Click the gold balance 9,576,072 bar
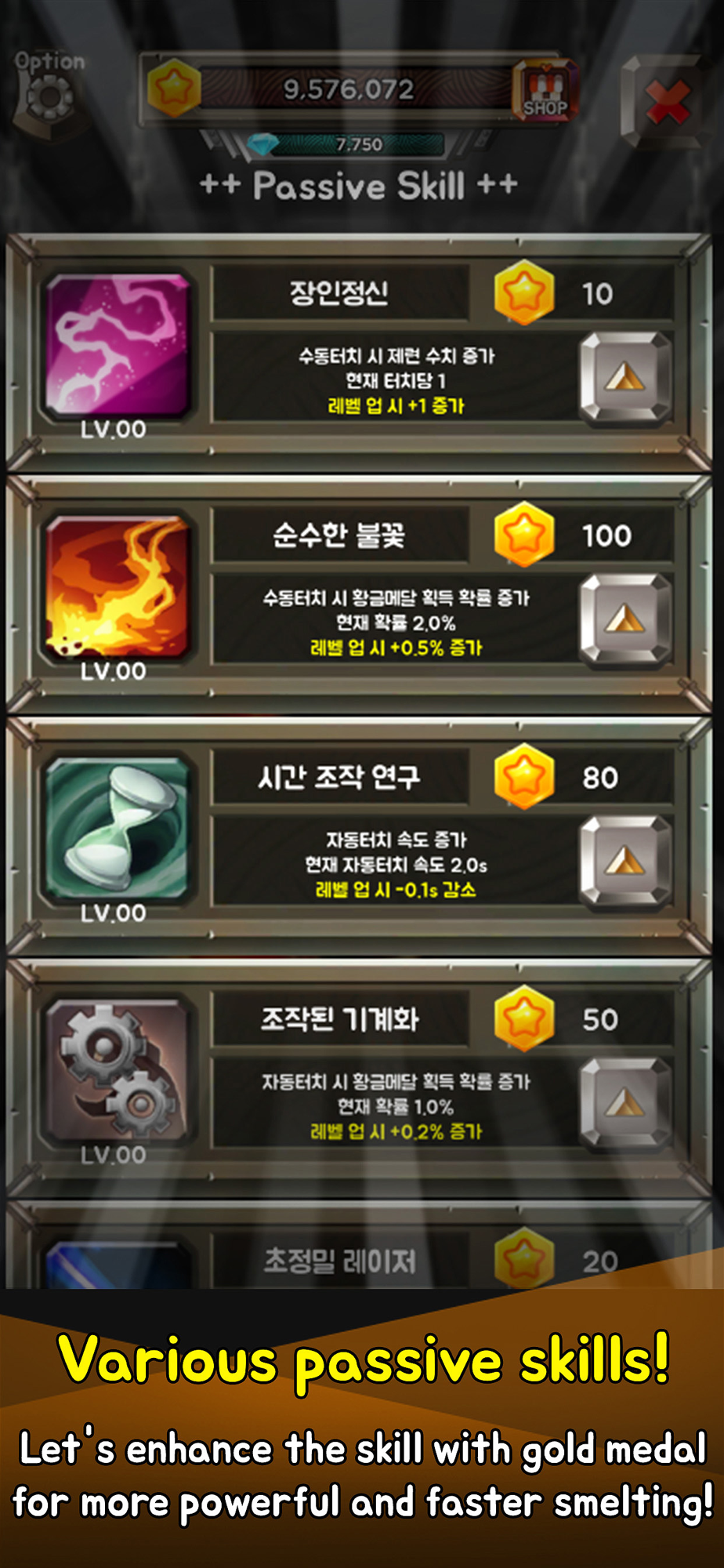724x1568 pixels. coord(349,89)
